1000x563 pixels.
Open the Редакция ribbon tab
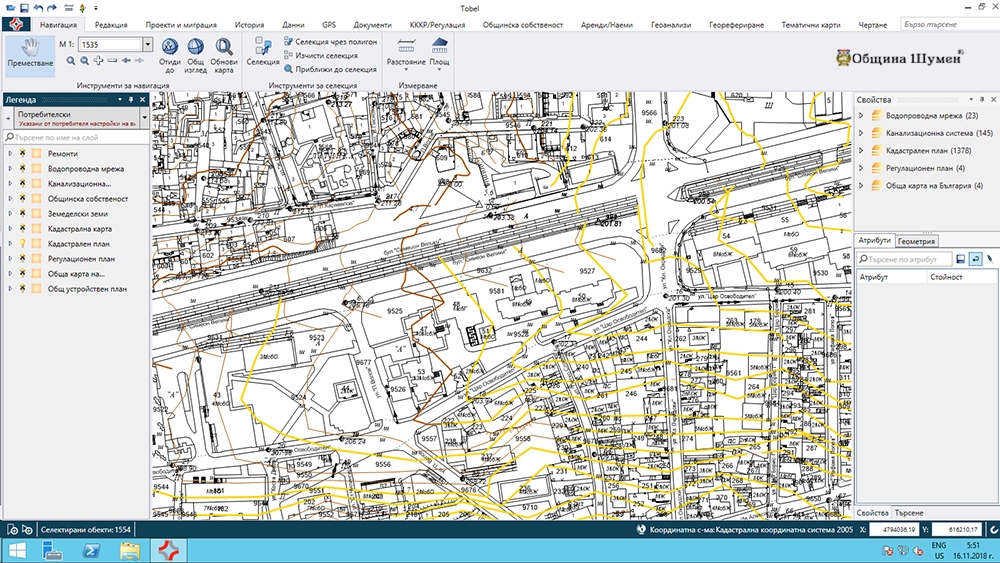(x=109, y=23)
